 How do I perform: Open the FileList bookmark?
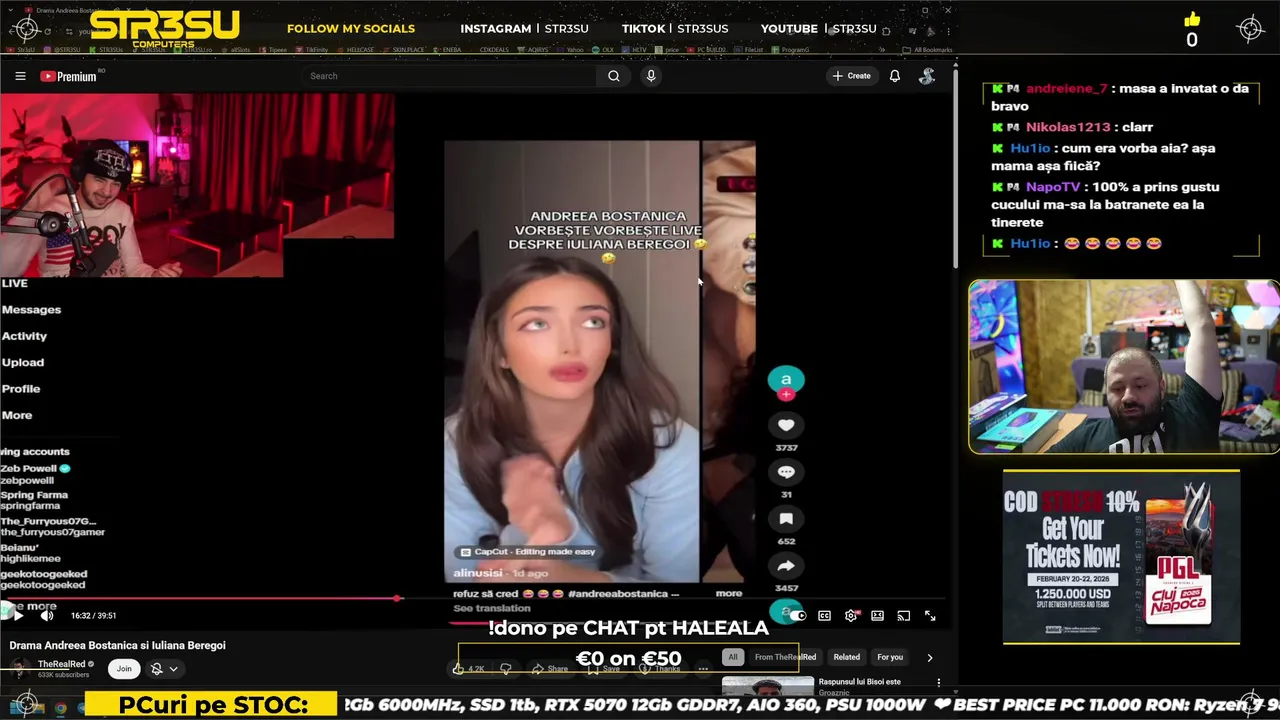click(750, 49)
